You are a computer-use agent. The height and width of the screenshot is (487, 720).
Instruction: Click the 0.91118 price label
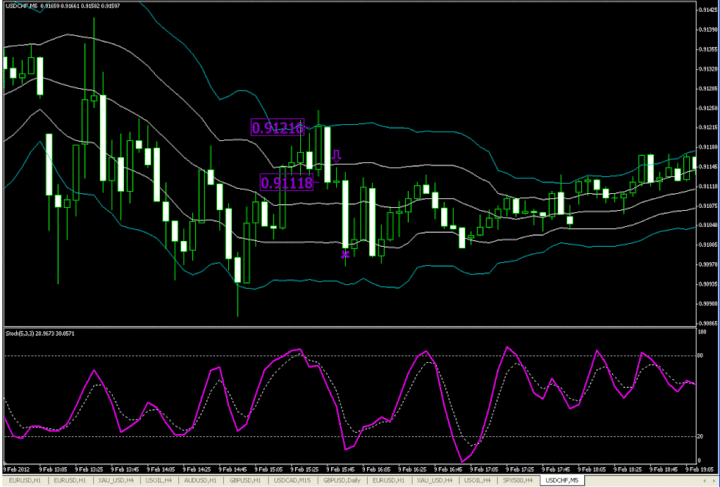point(287,182)
